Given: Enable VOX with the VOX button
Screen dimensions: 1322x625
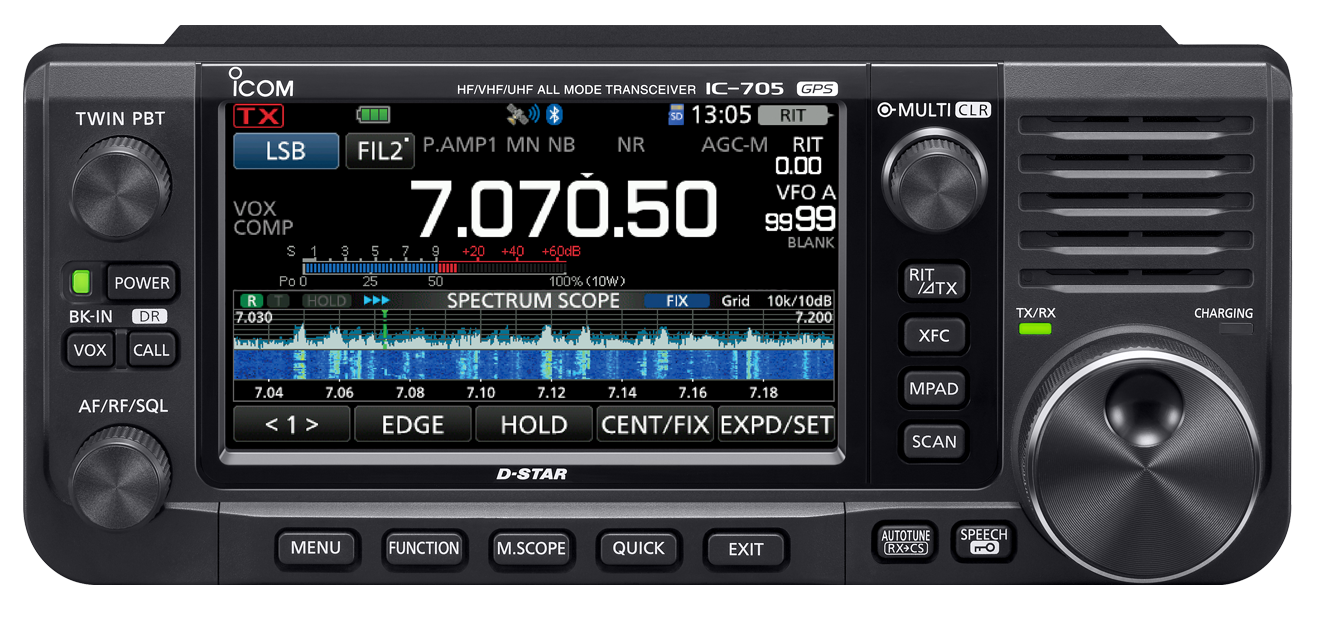Looking at the screenshot, I should pyautogui.click(x=90, y=349).
